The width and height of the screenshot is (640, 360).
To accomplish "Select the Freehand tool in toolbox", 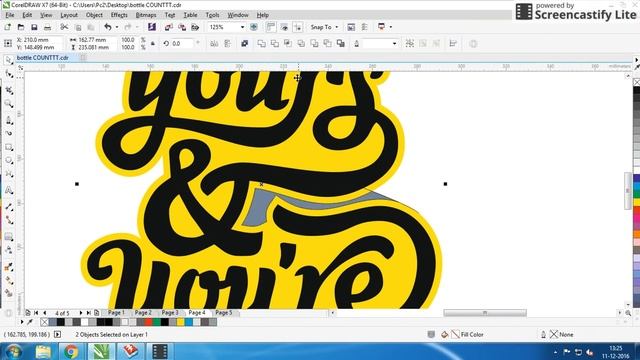I will [9, 120].
